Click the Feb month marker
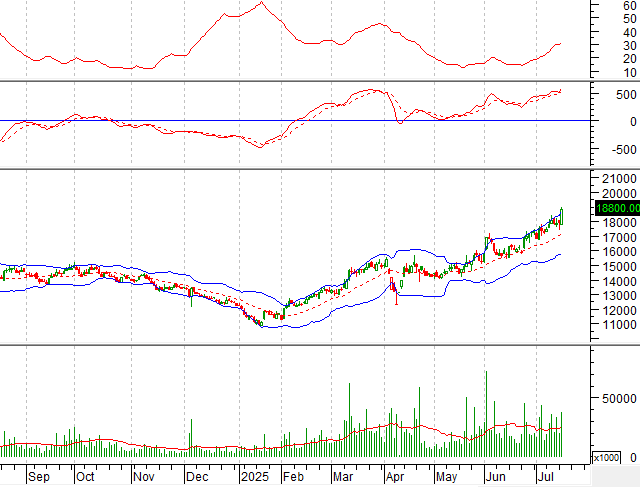Viewport: 640px width, 487px height. click(292, 478)
